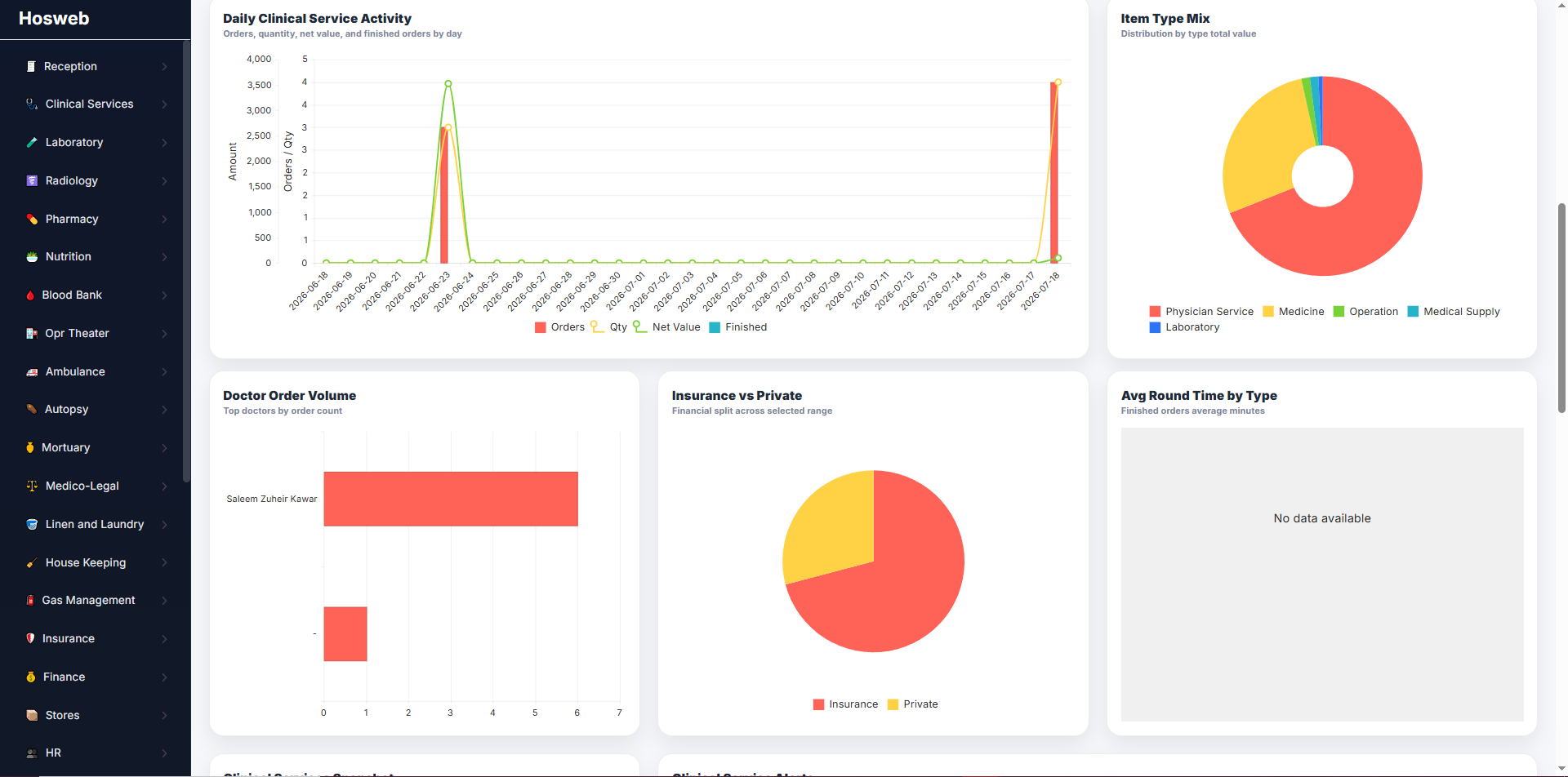The width and height of the screenshot is (1568, 777).
Task: Click the 'No data available' panel text
Action: point(1322,518)
